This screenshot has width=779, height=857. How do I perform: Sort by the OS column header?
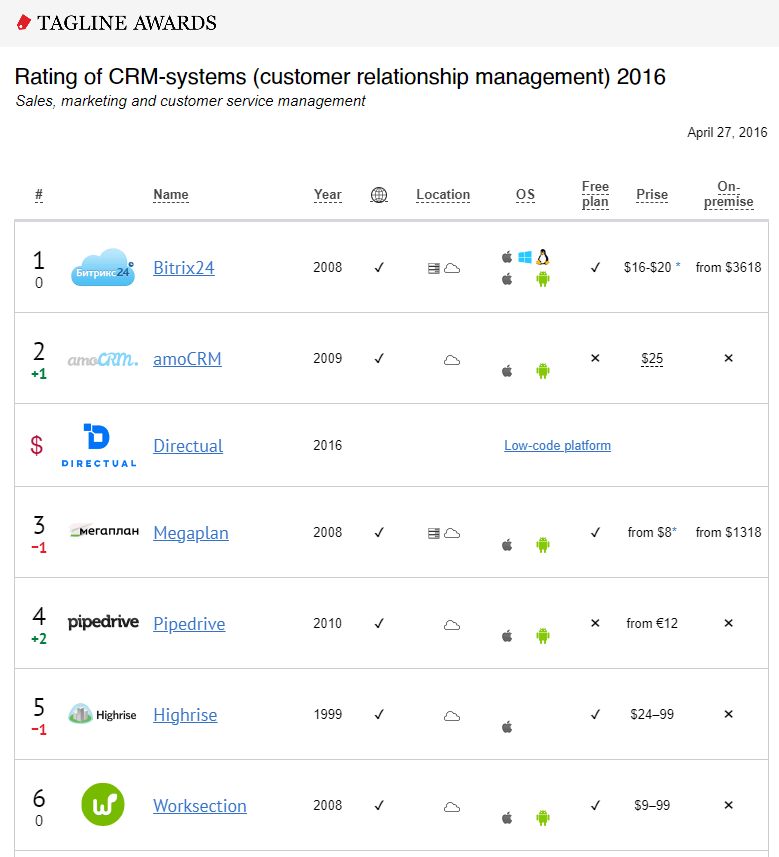coord(525,195)
